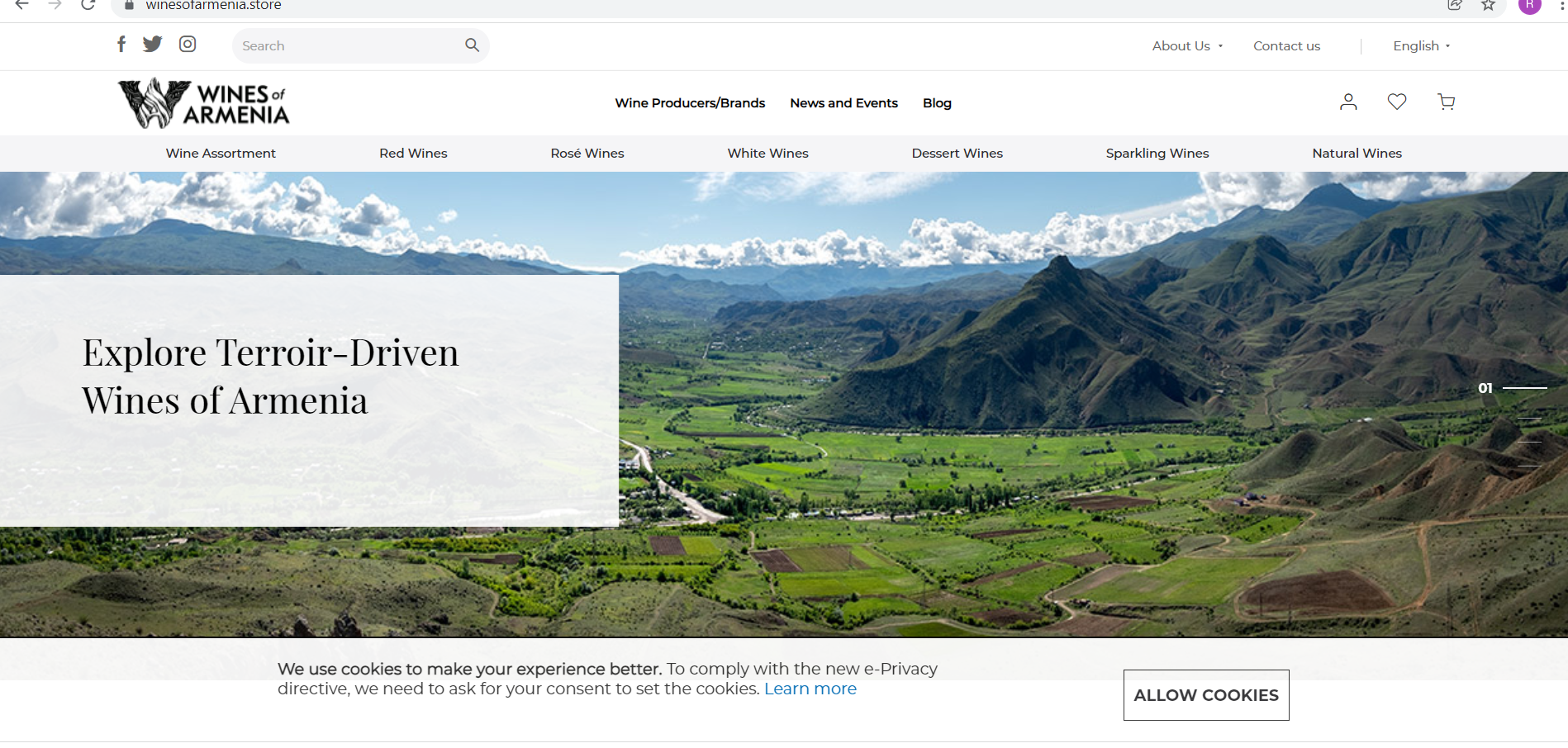Select the Red Wines category

[413, 154]
